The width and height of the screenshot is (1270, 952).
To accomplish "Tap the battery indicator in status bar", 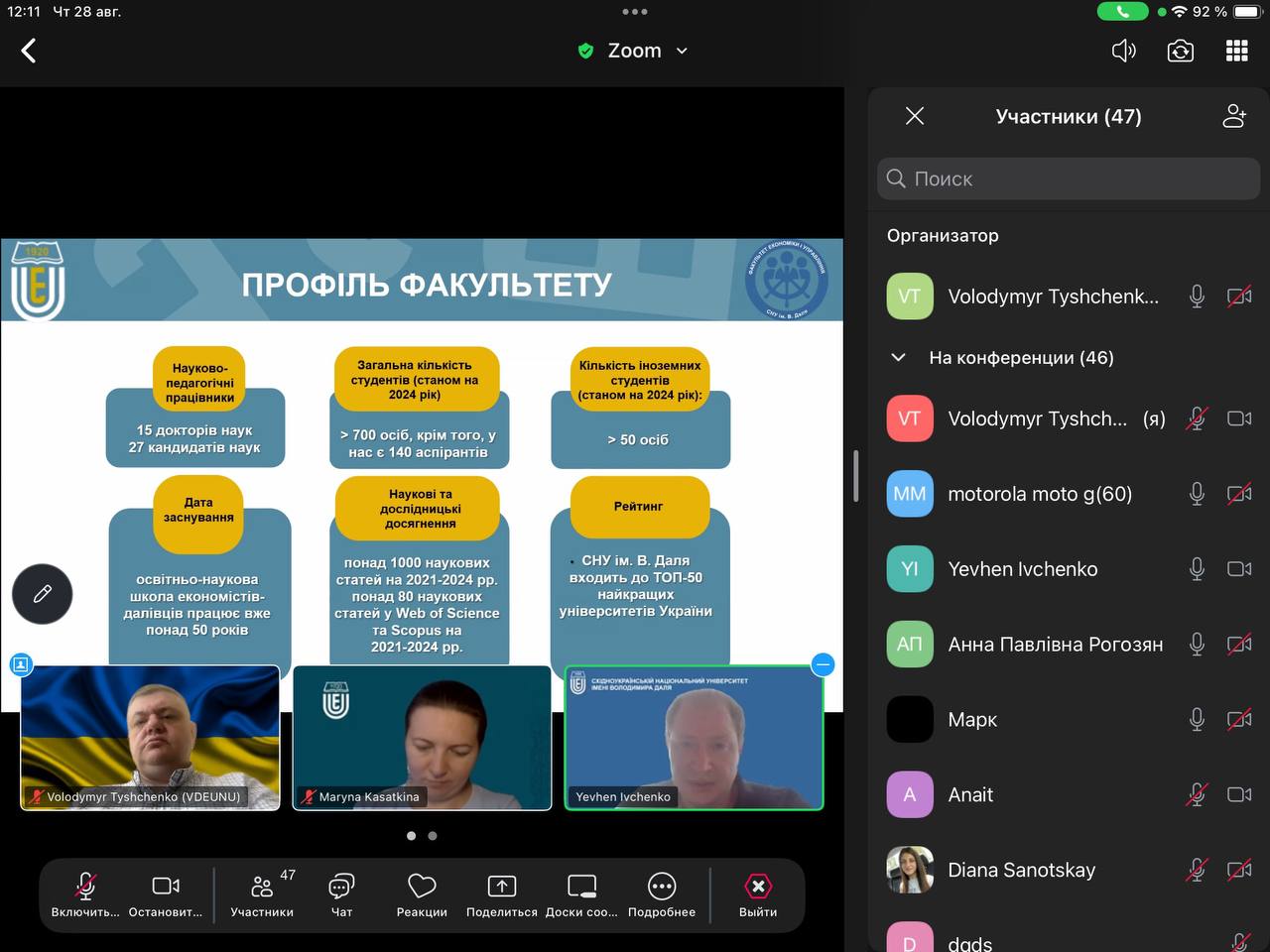I will pyautogui.click(x=1246, y=12).
